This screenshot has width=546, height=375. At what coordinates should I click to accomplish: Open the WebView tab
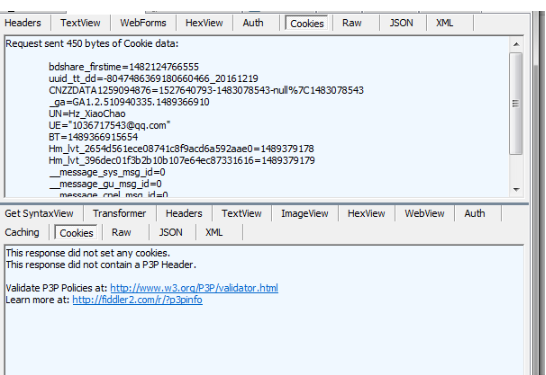coord(424,213)
